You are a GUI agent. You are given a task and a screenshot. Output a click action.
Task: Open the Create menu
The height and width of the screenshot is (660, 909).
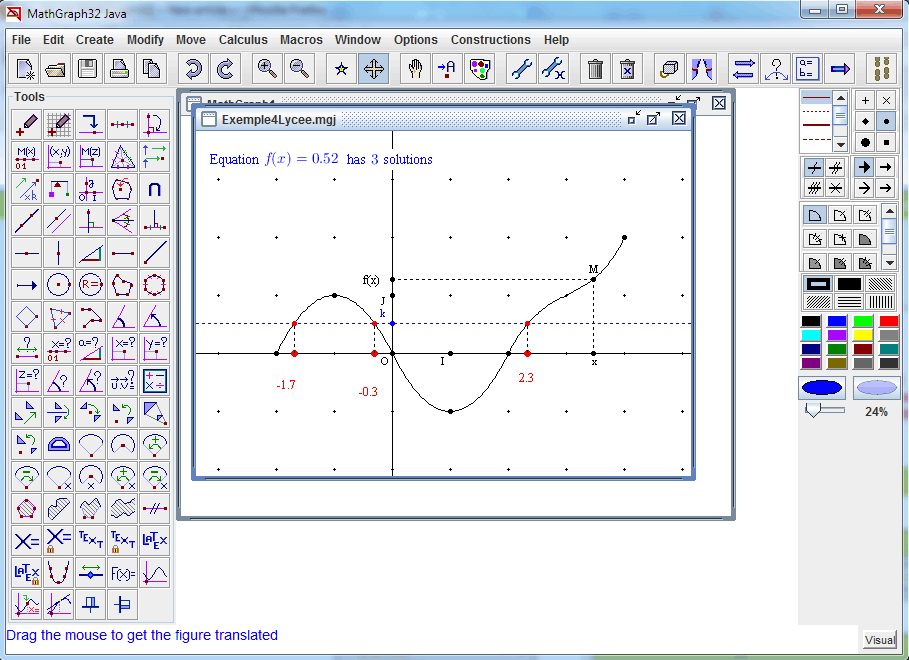[x=94, y=40]
